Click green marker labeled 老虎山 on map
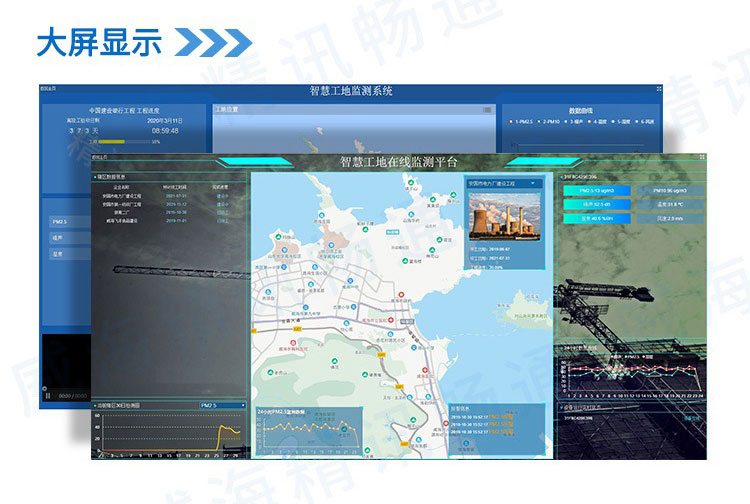This screenshot has width=750, height=504. 270,372
